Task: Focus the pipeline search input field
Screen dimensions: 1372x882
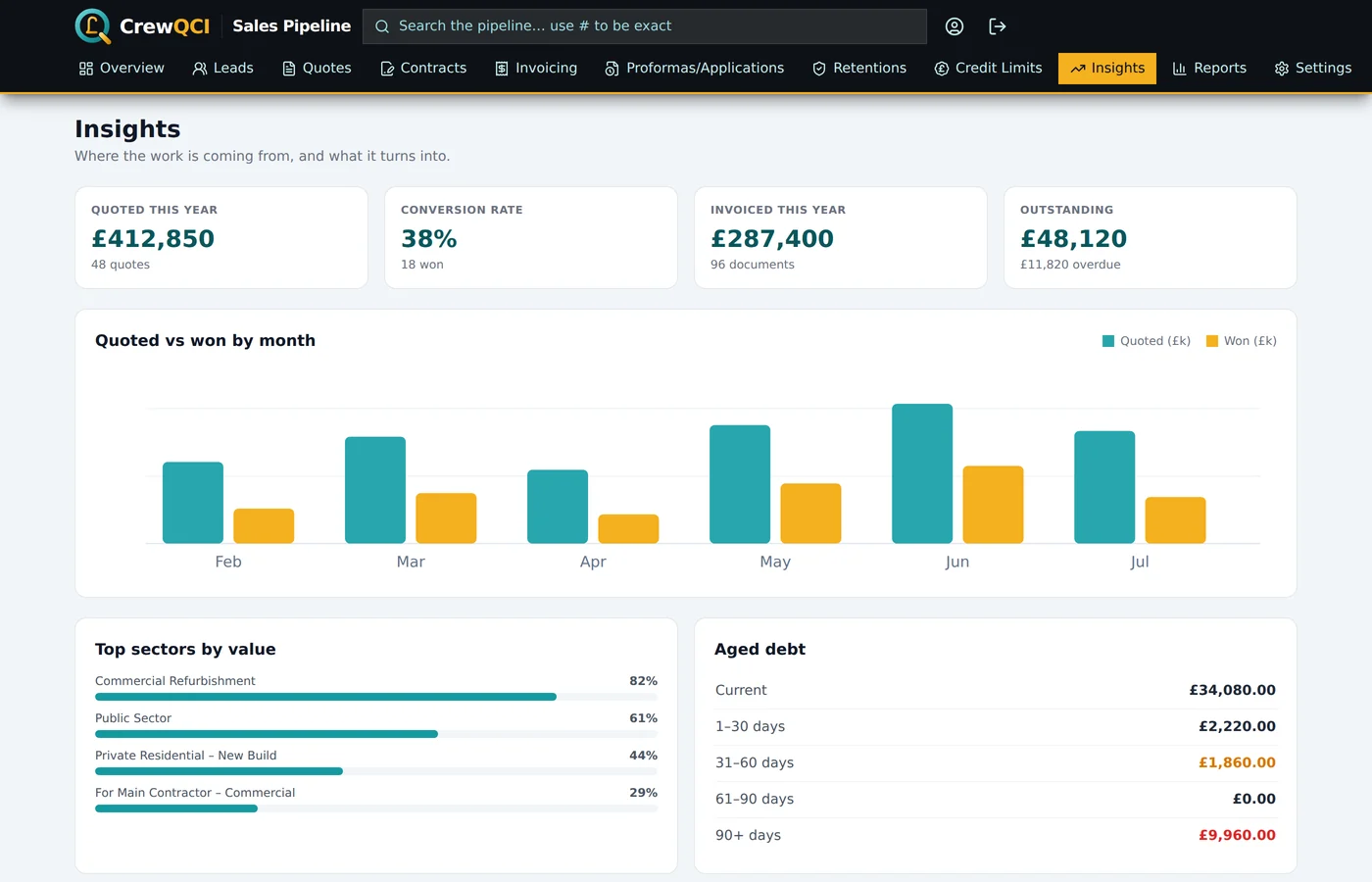Action: [645, 26]
